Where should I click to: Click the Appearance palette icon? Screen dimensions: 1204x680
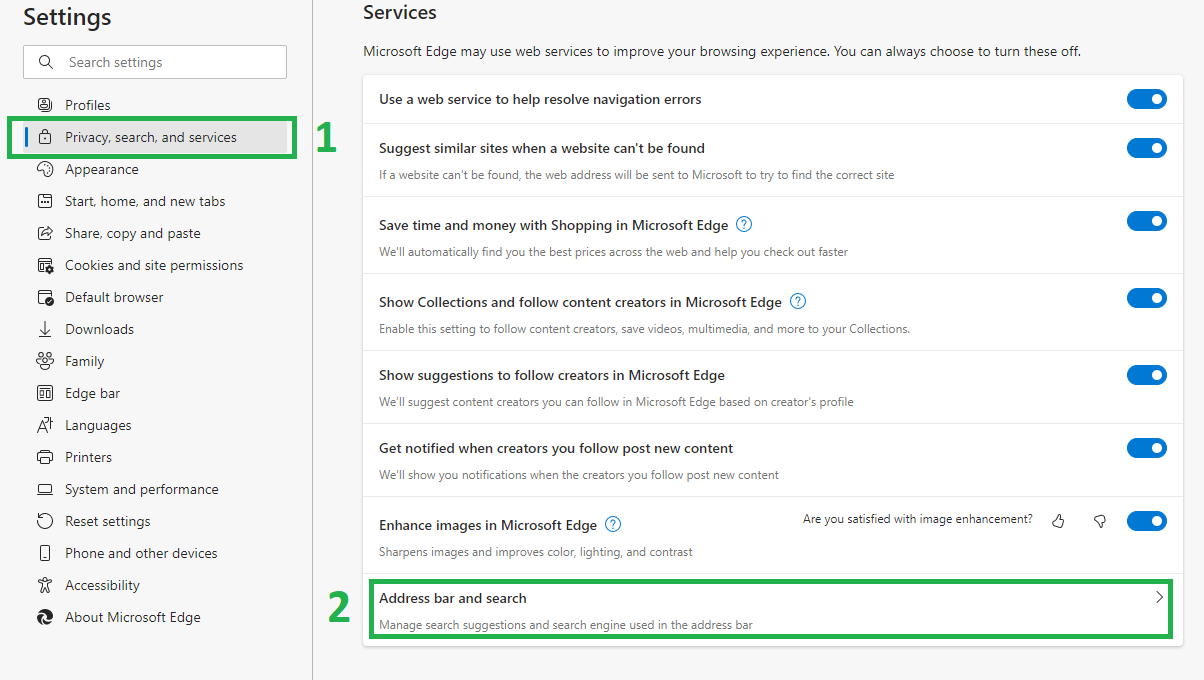[x=45, y=169]
